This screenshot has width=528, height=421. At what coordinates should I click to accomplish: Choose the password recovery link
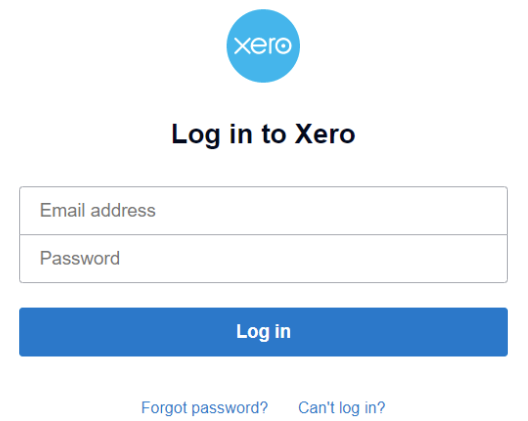point(204,408)
